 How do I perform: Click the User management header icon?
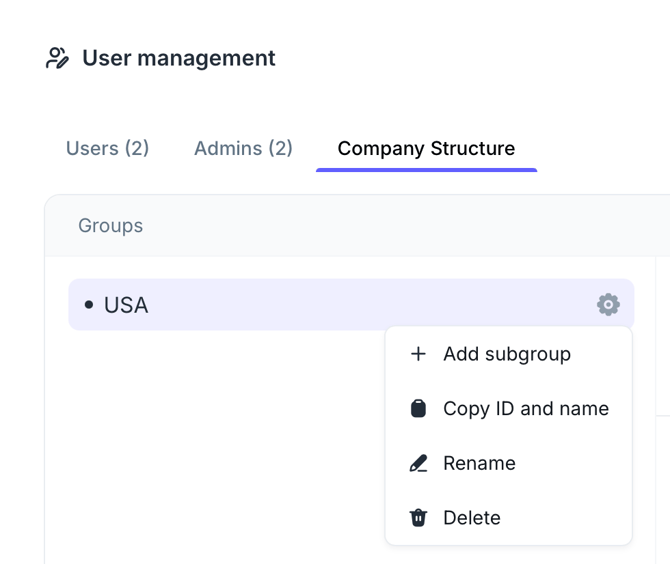(x=58, y=58)
